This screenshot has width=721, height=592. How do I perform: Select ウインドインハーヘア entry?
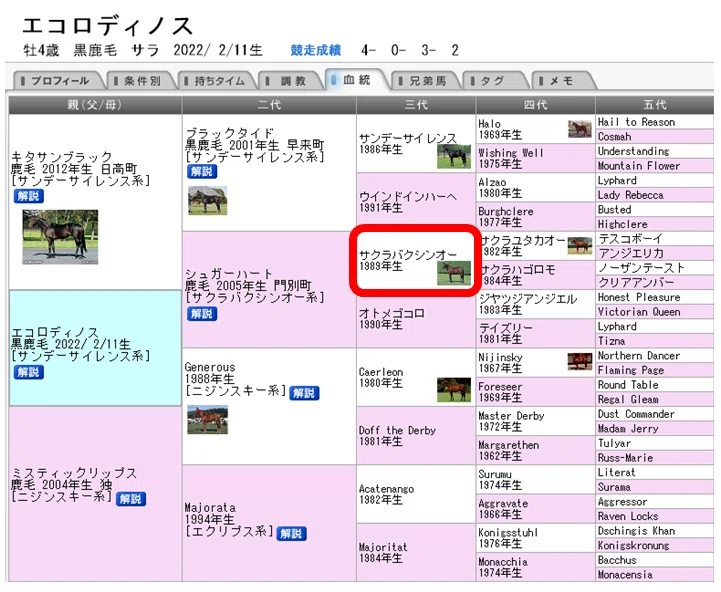point(416,202)
